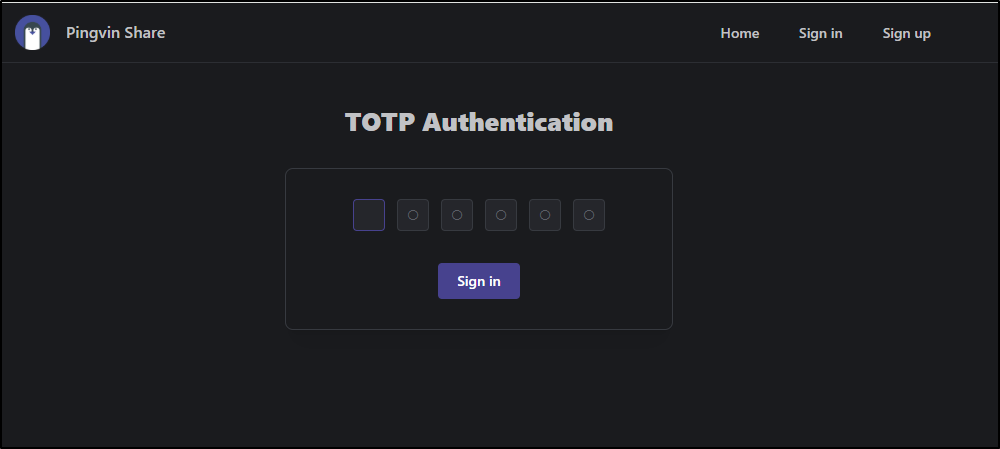Click empty card area right of digit boxes
Image resolution: width=1000 pixels, height=449 pixels.
pyautogui.click(x=638, y=215)
